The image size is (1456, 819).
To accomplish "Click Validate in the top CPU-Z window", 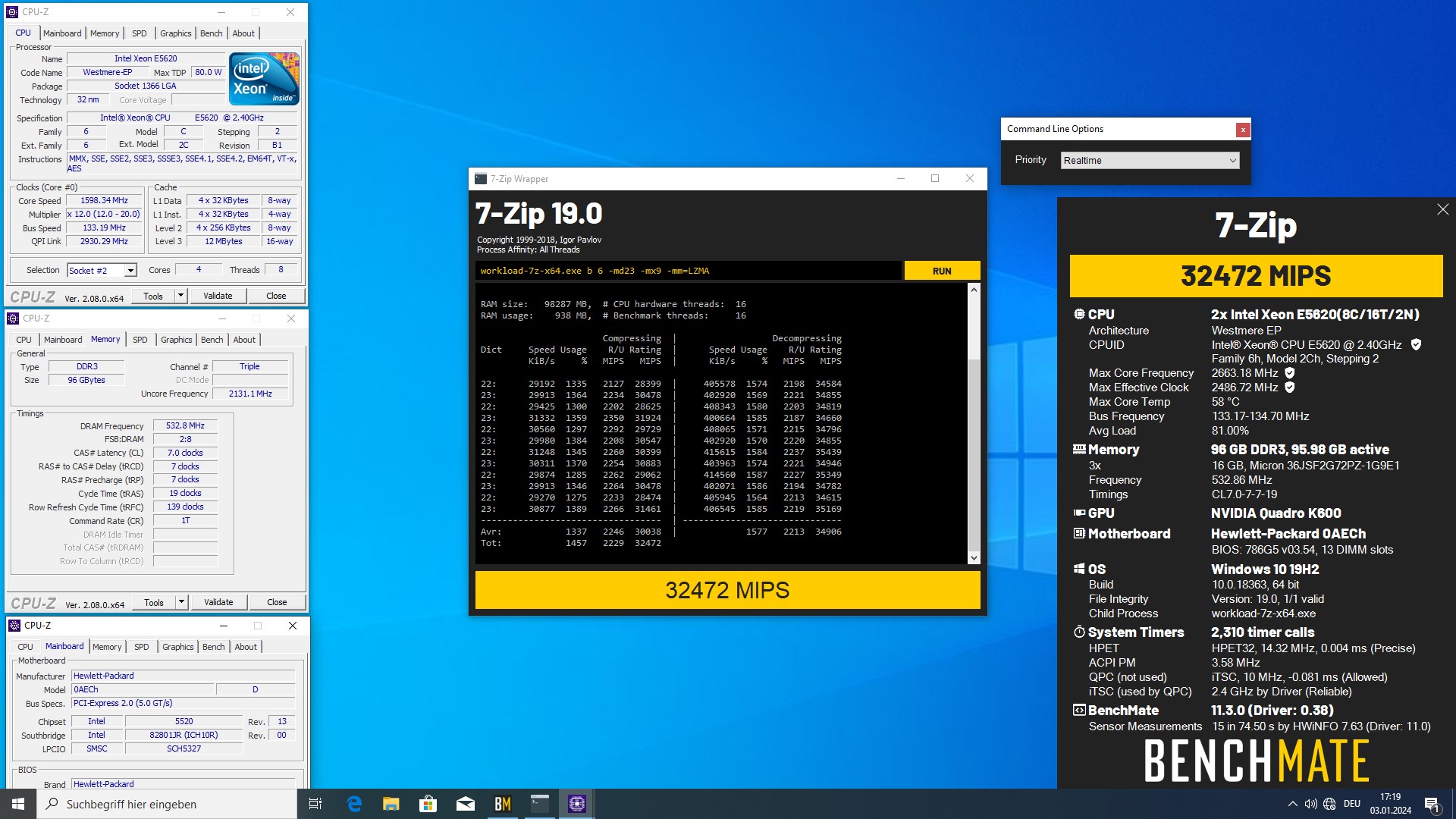I will coord(218,296).
